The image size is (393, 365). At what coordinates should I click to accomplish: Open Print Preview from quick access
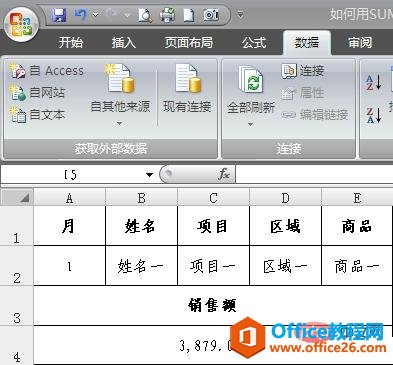[145, 15]
